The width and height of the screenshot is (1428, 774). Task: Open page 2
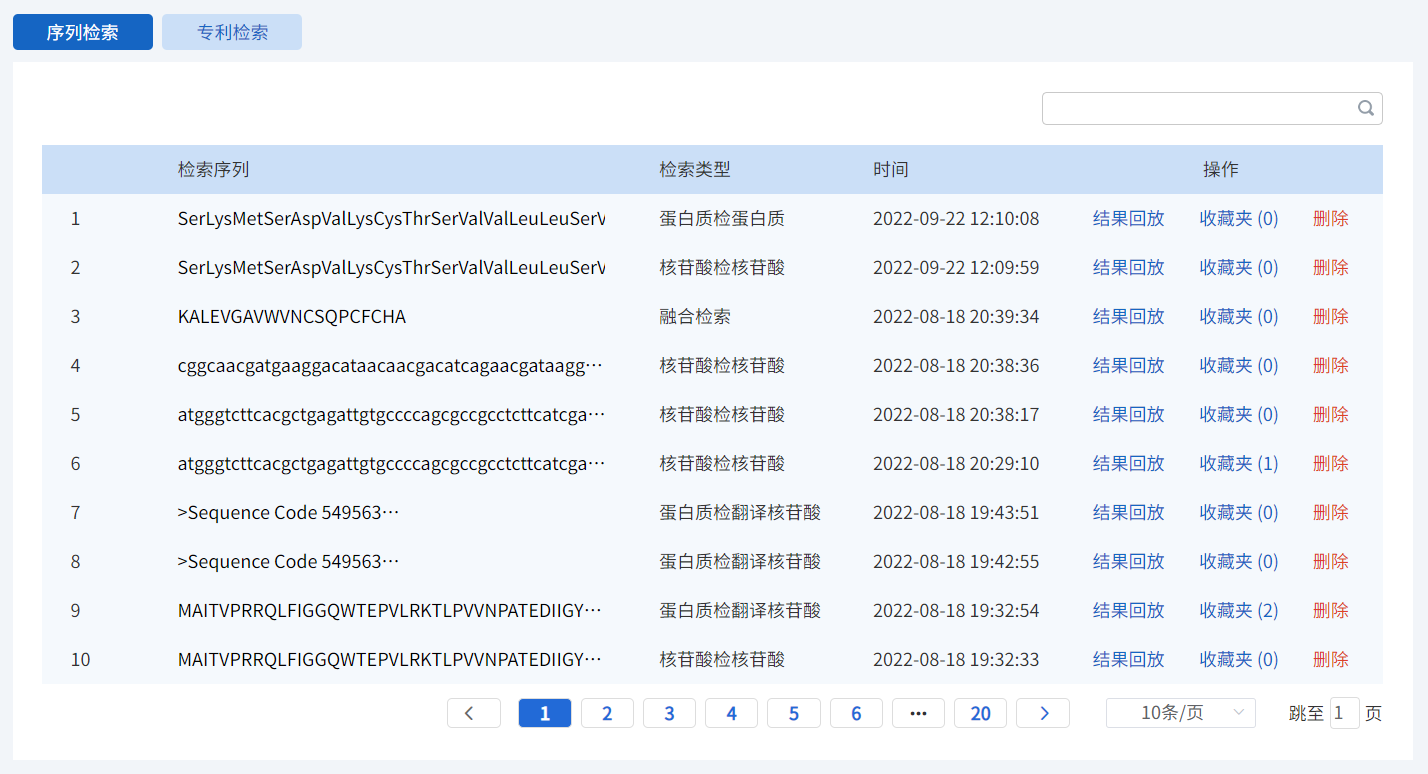(x=607, y=713)
